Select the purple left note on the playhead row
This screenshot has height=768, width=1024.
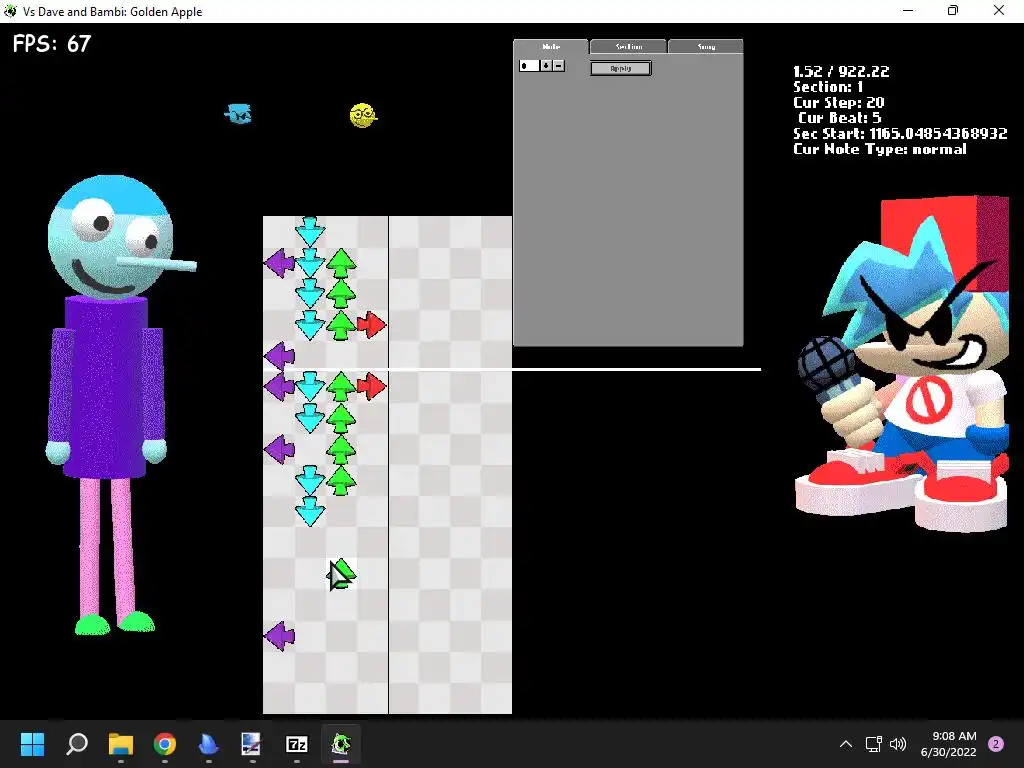pyautogui.click(x=280, y=386)
